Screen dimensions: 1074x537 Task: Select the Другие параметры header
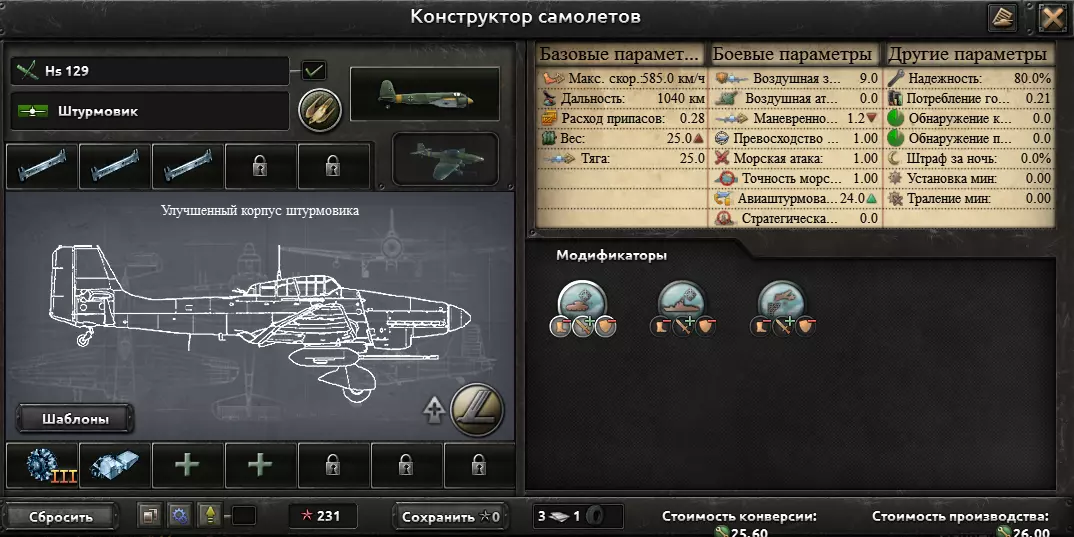tap(968, 54)
